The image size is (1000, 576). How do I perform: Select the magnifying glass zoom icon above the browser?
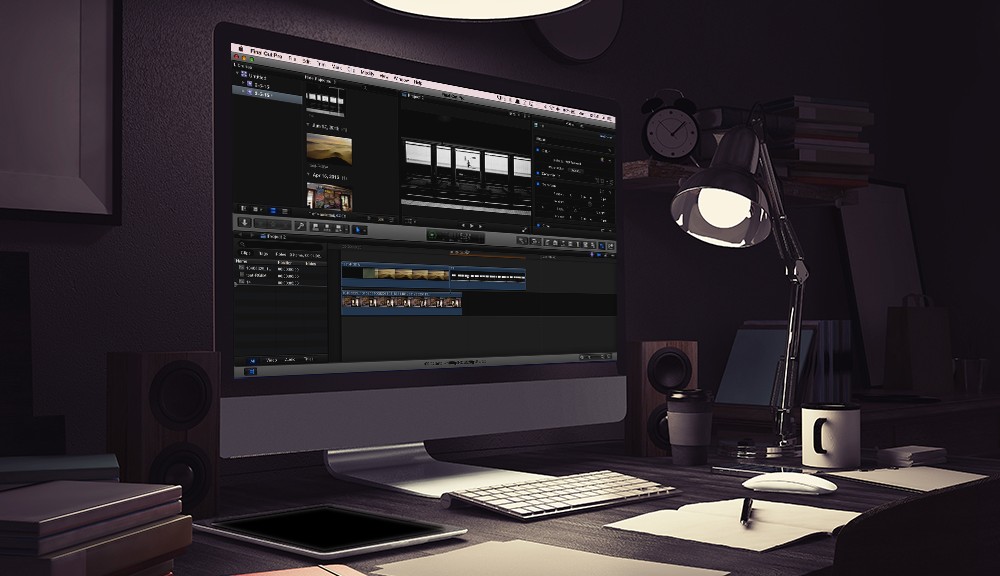300,226
